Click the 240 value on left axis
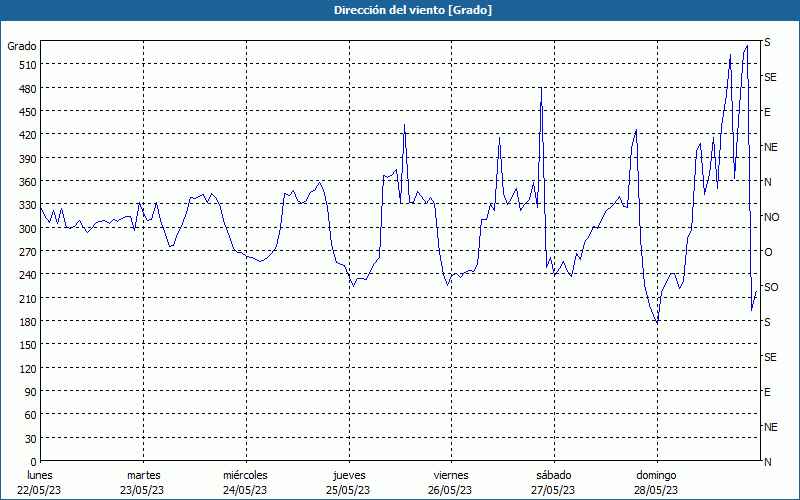 [28, 276]
